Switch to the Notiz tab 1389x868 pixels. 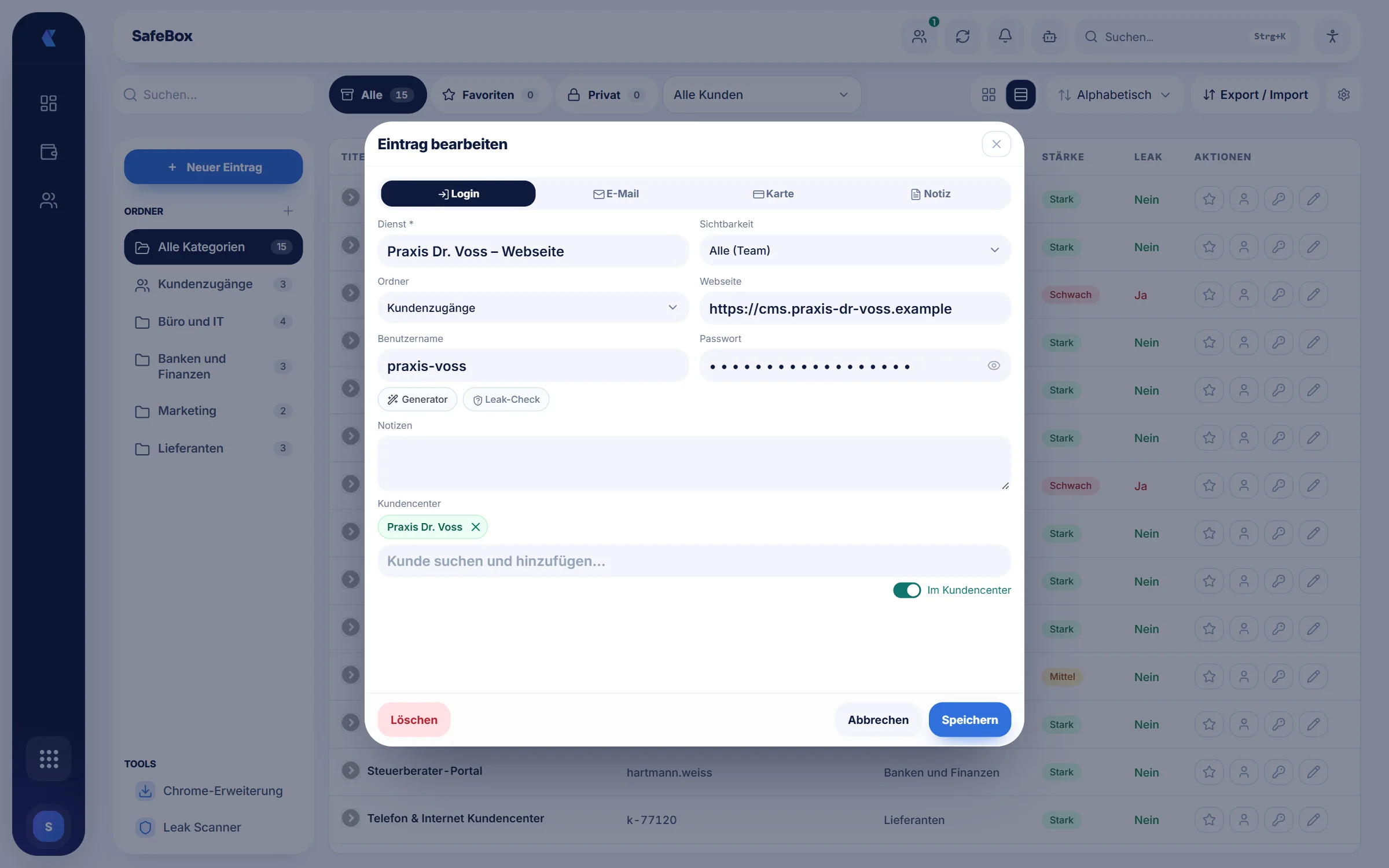[x=931, y=193]
